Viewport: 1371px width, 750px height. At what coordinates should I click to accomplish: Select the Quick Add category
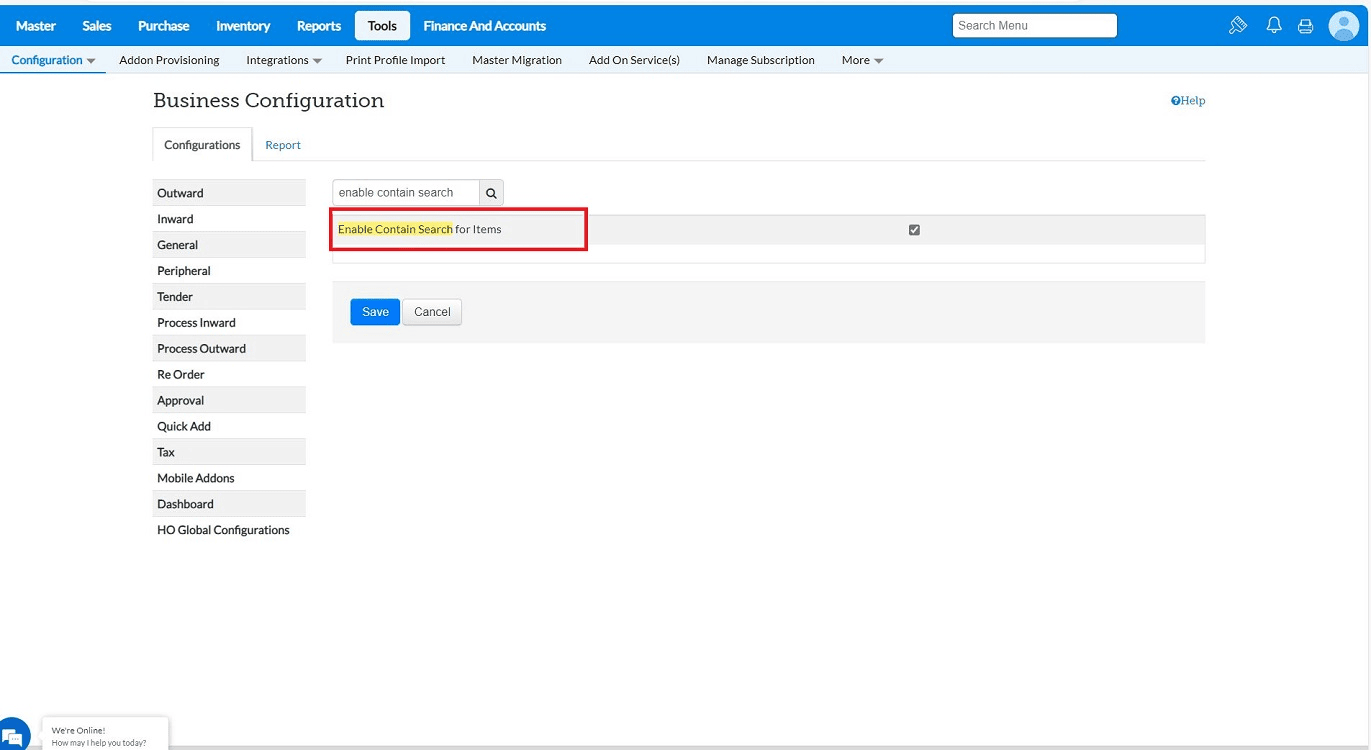coord(229,427)
